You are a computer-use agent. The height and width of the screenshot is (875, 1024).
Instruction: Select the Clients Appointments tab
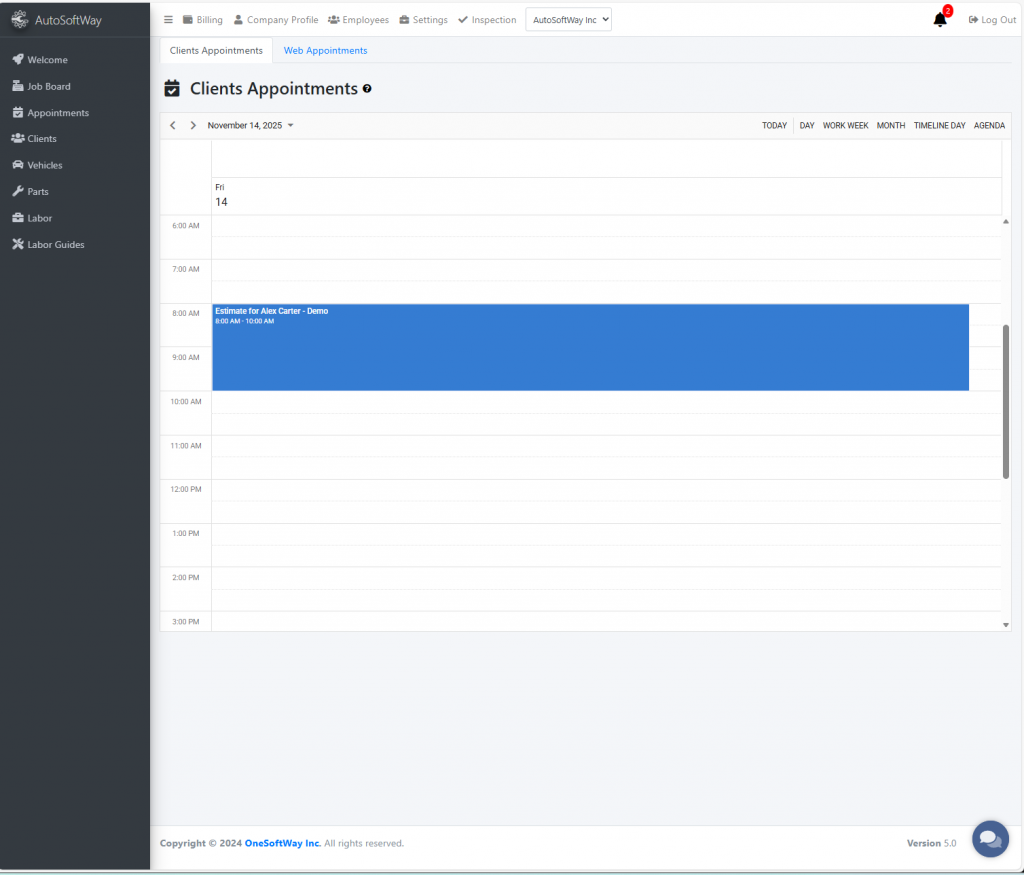point(216,51)
